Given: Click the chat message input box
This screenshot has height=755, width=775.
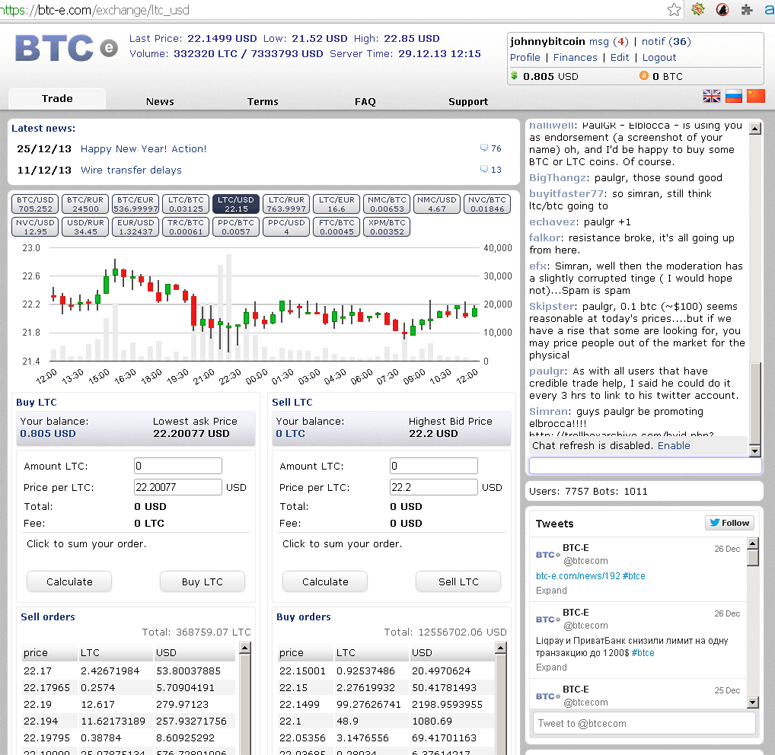Looking at the screenshot, I should point(645,465).
